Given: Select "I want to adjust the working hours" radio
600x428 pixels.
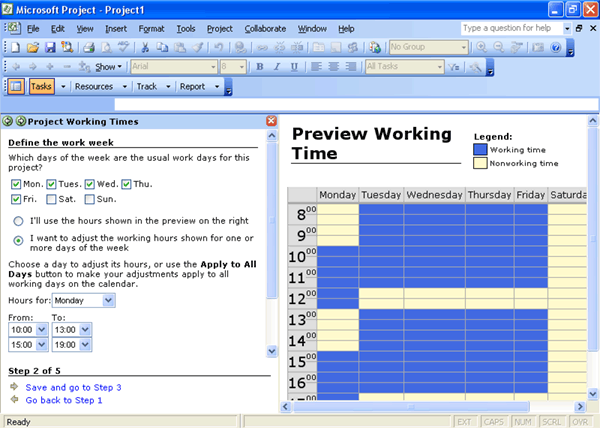Looking at the screenshot, I should pyautogui.click(x=18, y=241).
